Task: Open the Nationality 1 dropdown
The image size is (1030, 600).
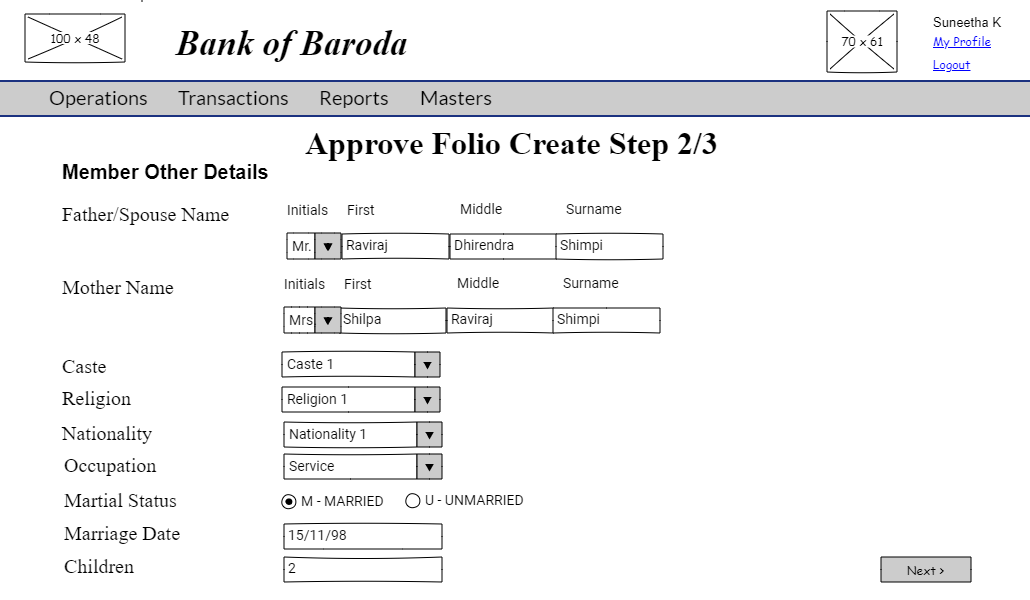Action: (429, 434)
